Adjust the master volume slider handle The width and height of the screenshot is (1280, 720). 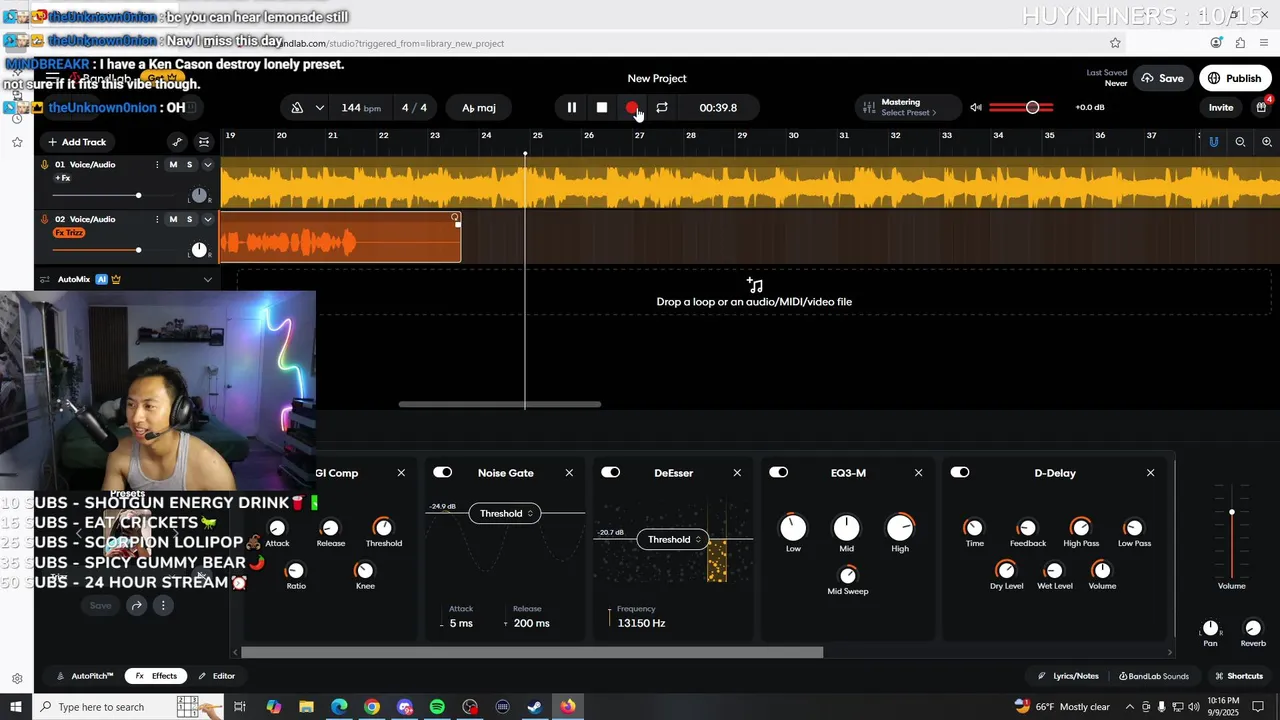(1032, 108)
